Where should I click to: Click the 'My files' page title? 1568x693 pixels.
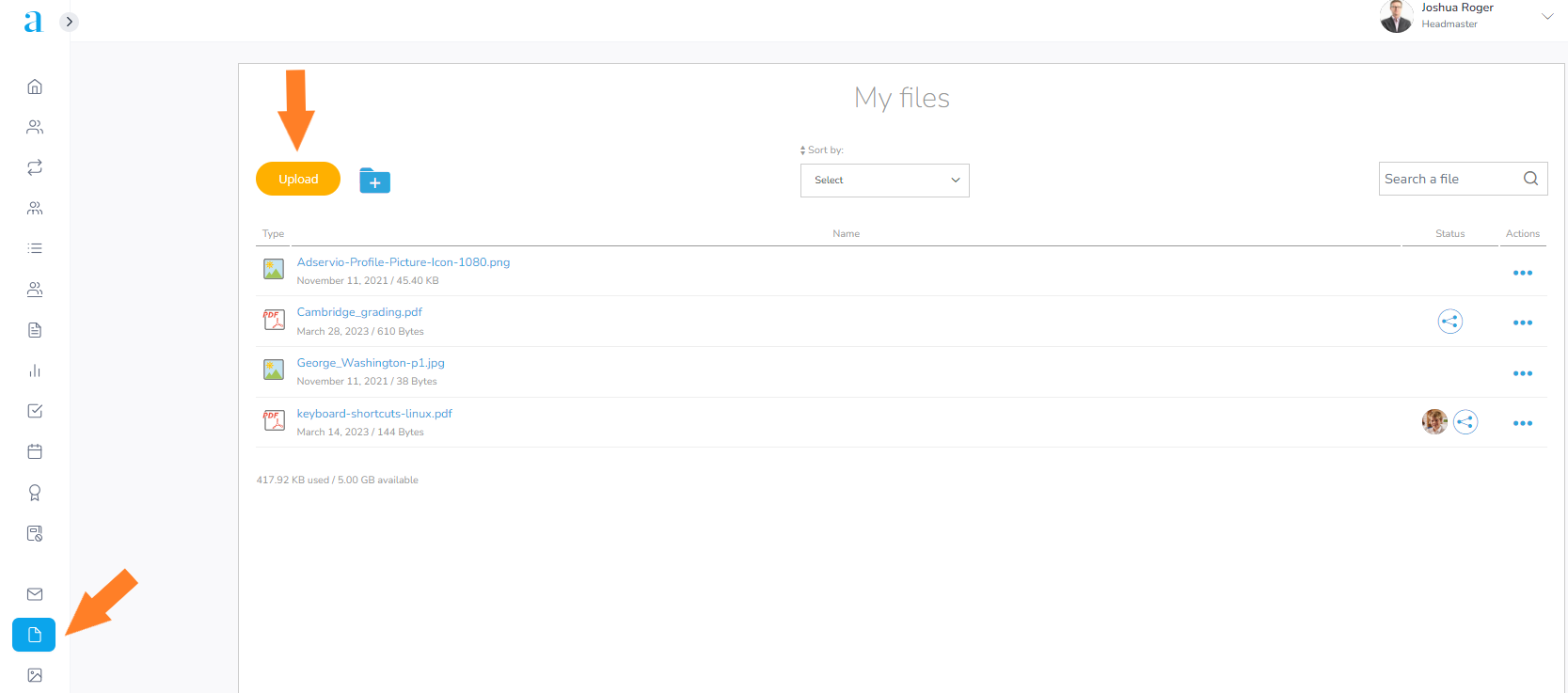click(901, 98)
